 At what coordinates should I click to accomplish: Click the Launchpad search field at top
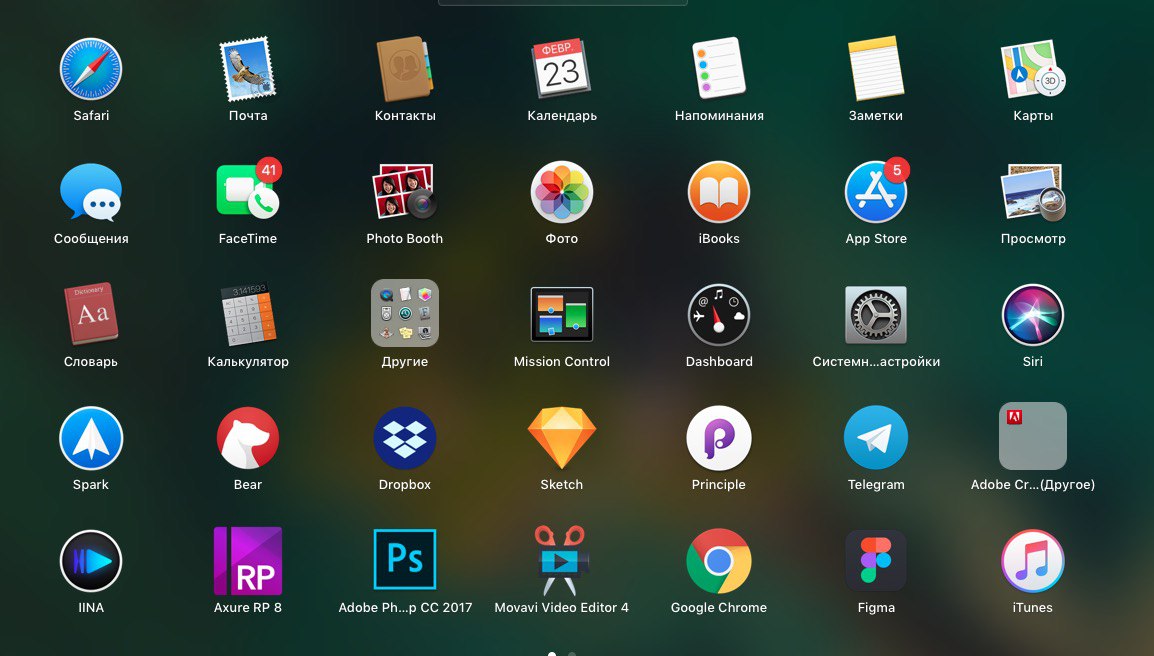pyautogui.click(x=562, y=2)
